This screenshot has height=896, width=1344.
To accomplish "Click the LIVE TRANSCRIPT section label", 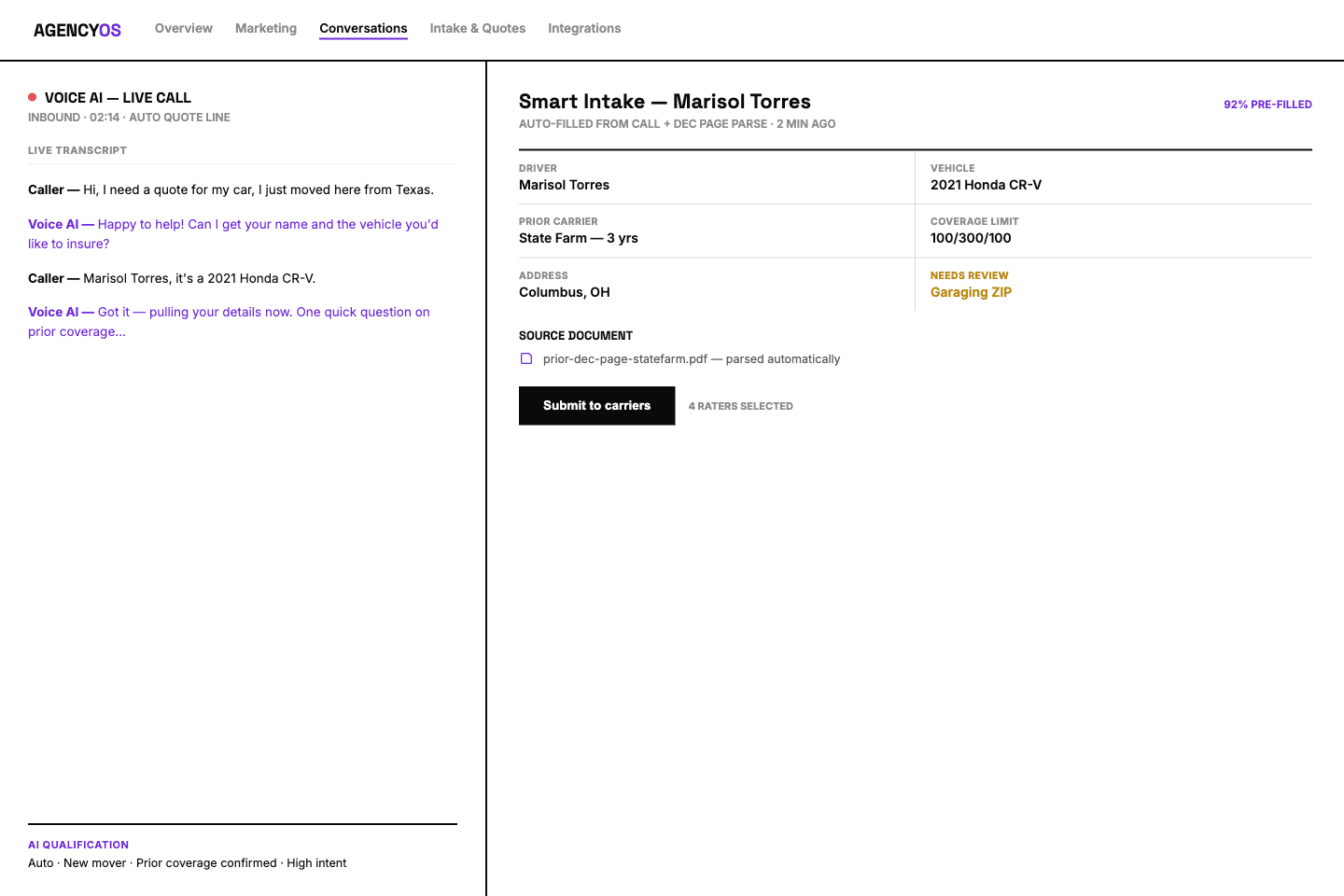I will (77, 150).
